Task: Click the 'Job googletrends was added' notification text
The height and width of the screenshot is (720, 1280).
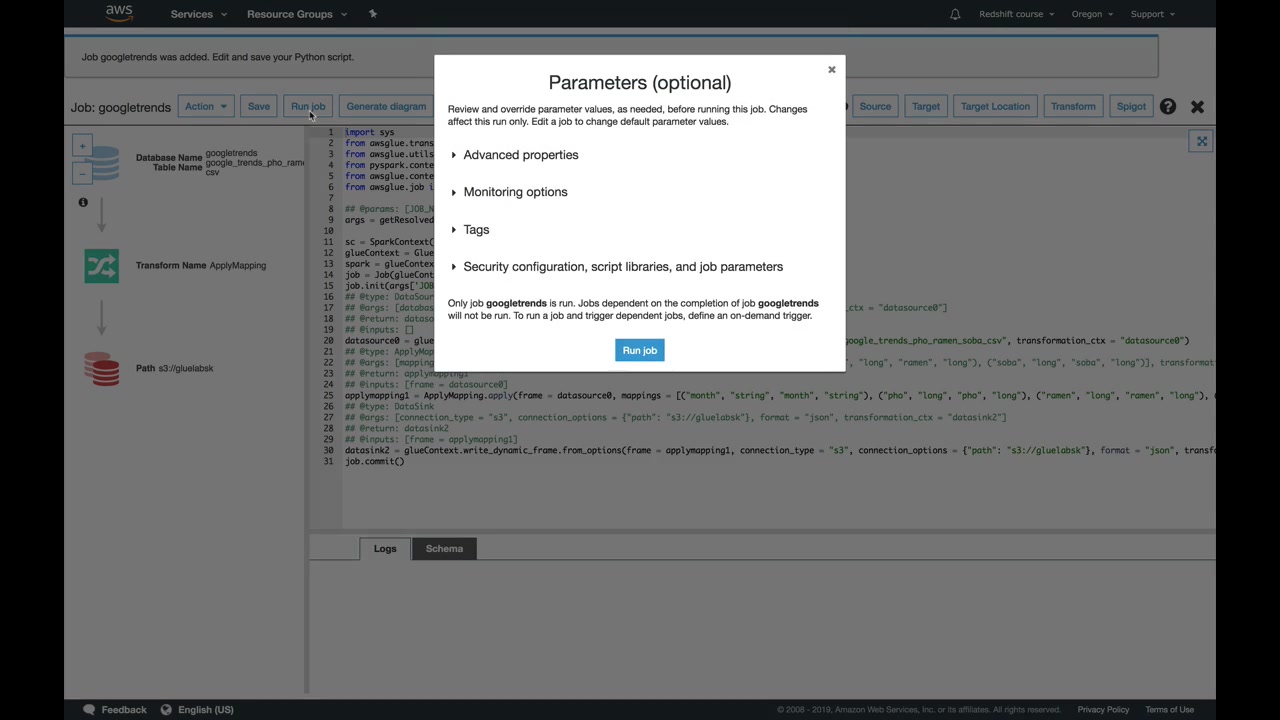Action: (218, 57)
